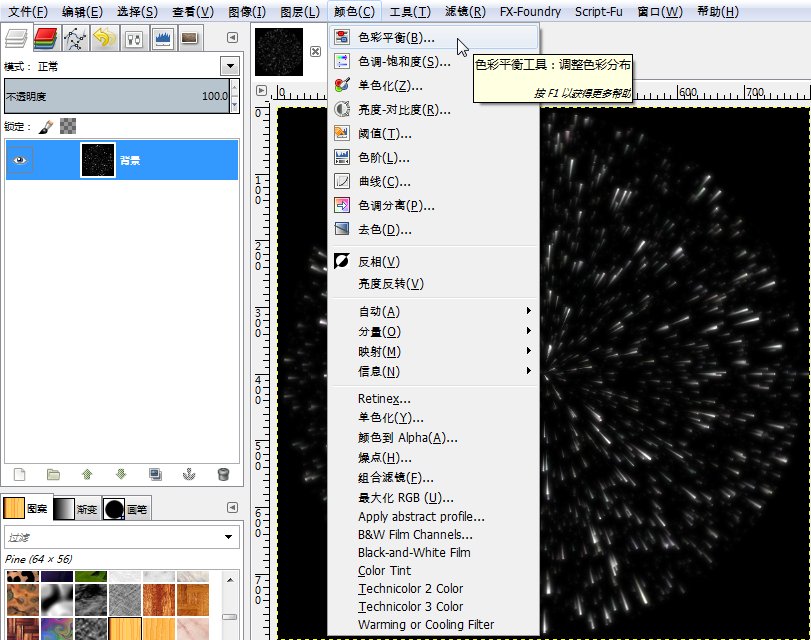
Task: Select the leopard pattern swatch
Action: [23, 576]
